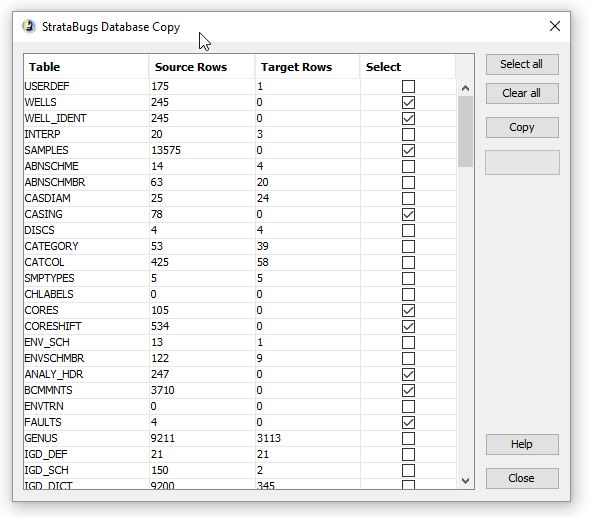Select the CATEGORY row checkbox
The width and height of the screenshot is (592, 517).
[x=408, y=247]
